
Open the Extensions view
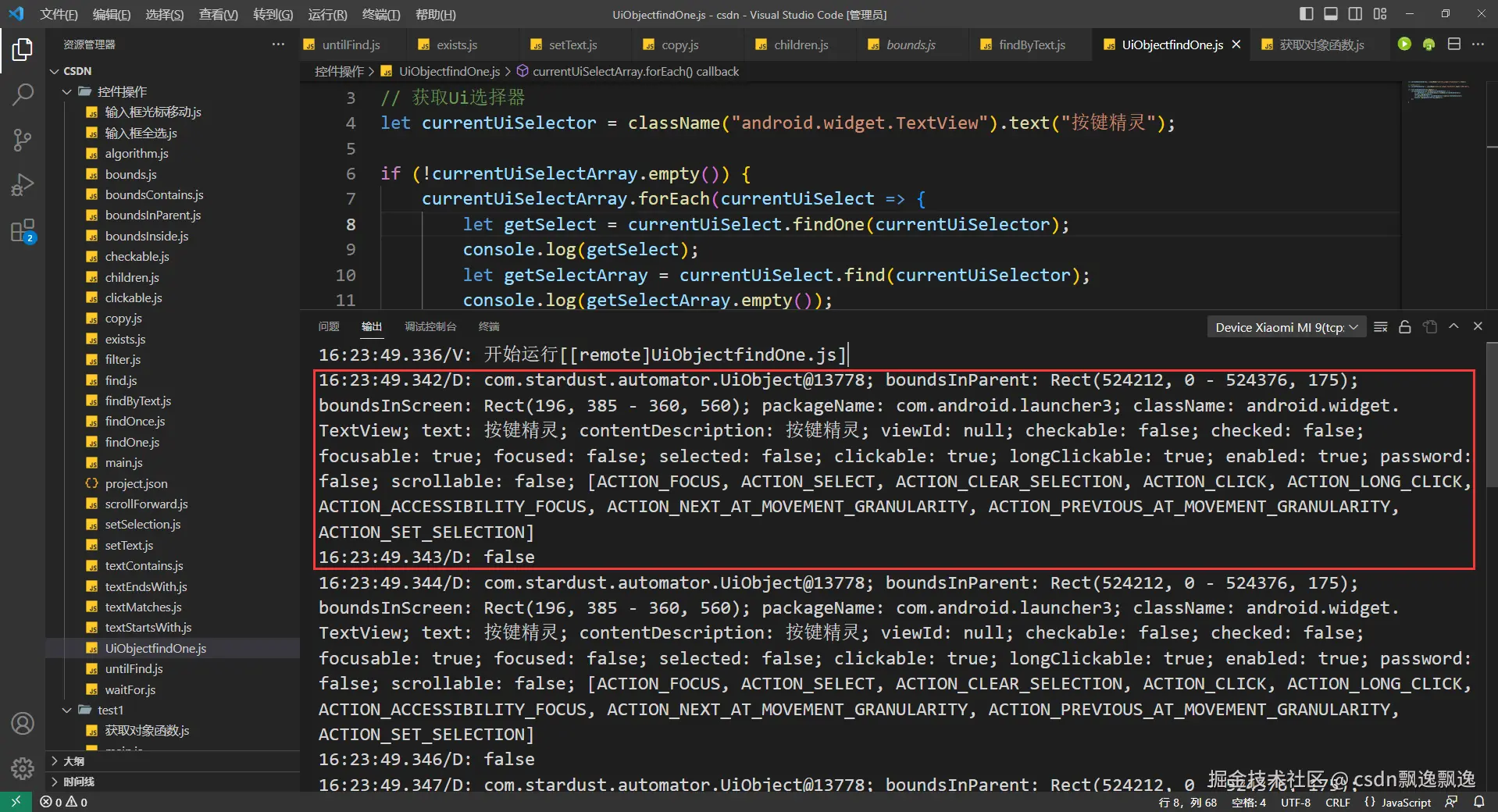click(x=23, y=231)
